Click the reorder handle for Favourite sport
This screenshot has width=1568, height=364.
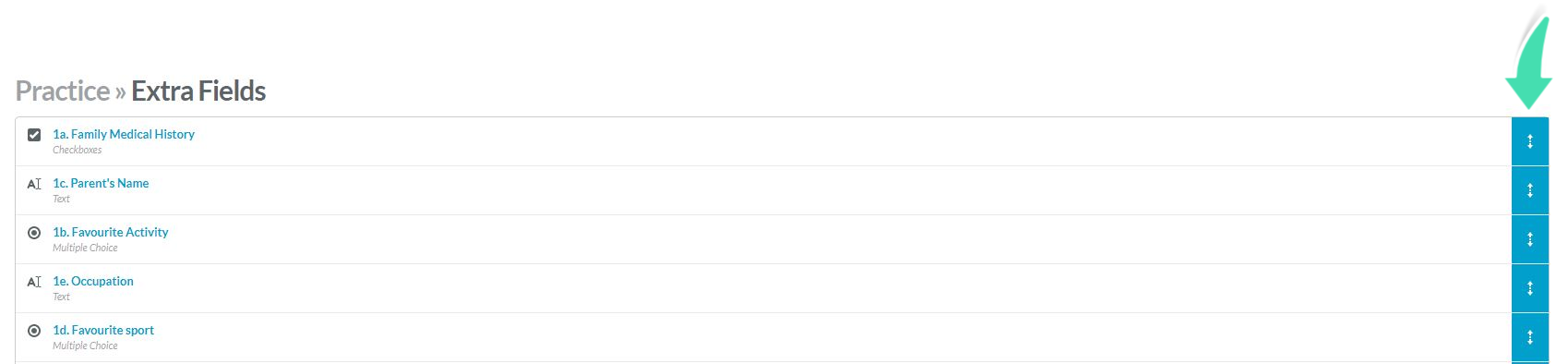[x=1529, y=337]
